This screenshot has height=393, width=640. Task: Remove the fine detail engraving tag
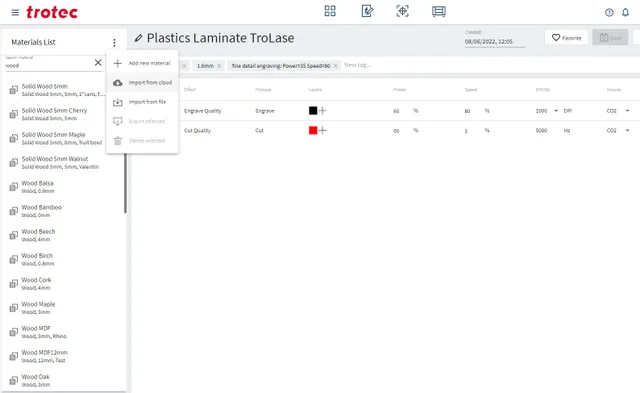(x=336, y=66)
